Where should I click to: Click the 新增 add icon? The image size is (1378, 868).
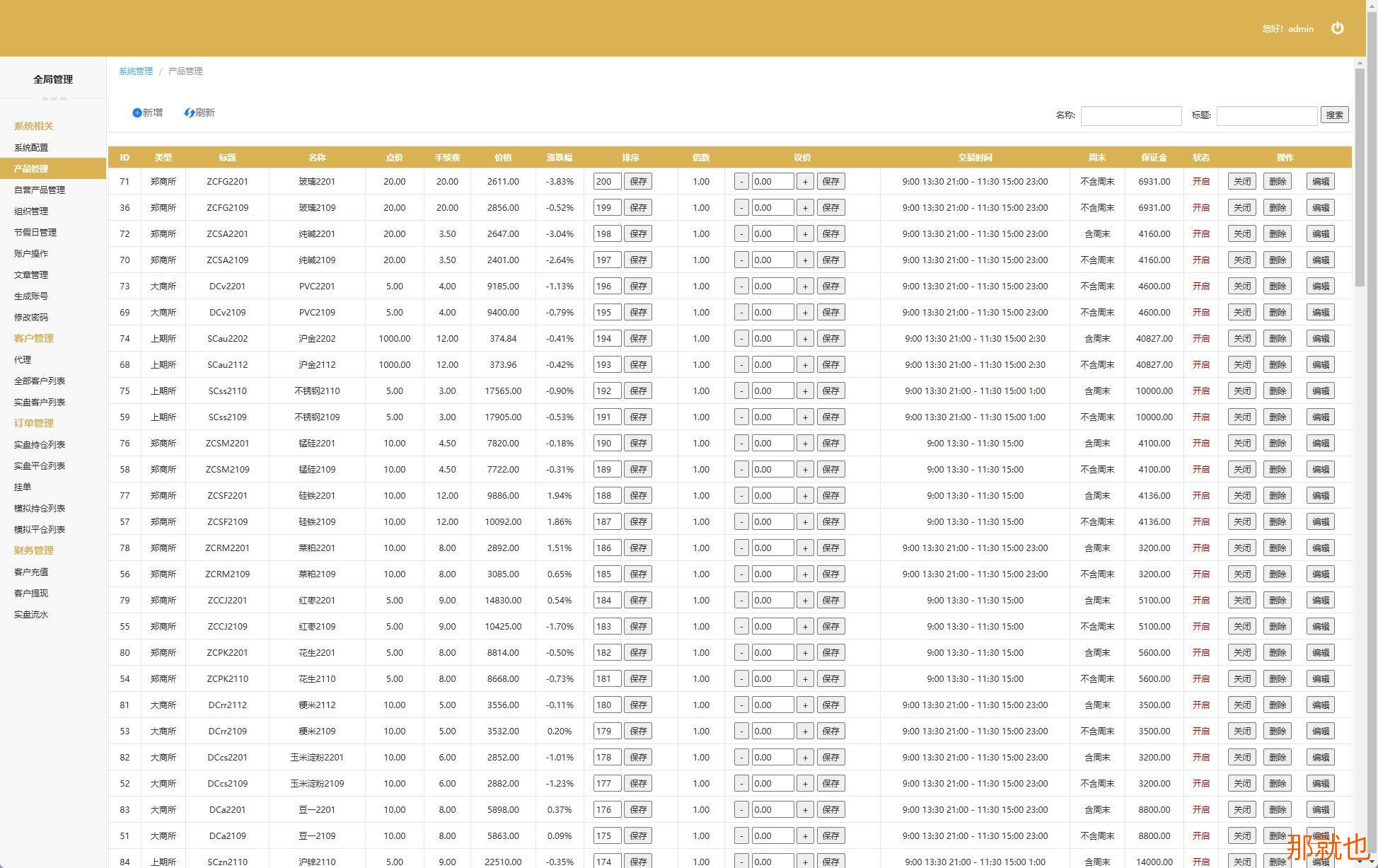[137, 112]
